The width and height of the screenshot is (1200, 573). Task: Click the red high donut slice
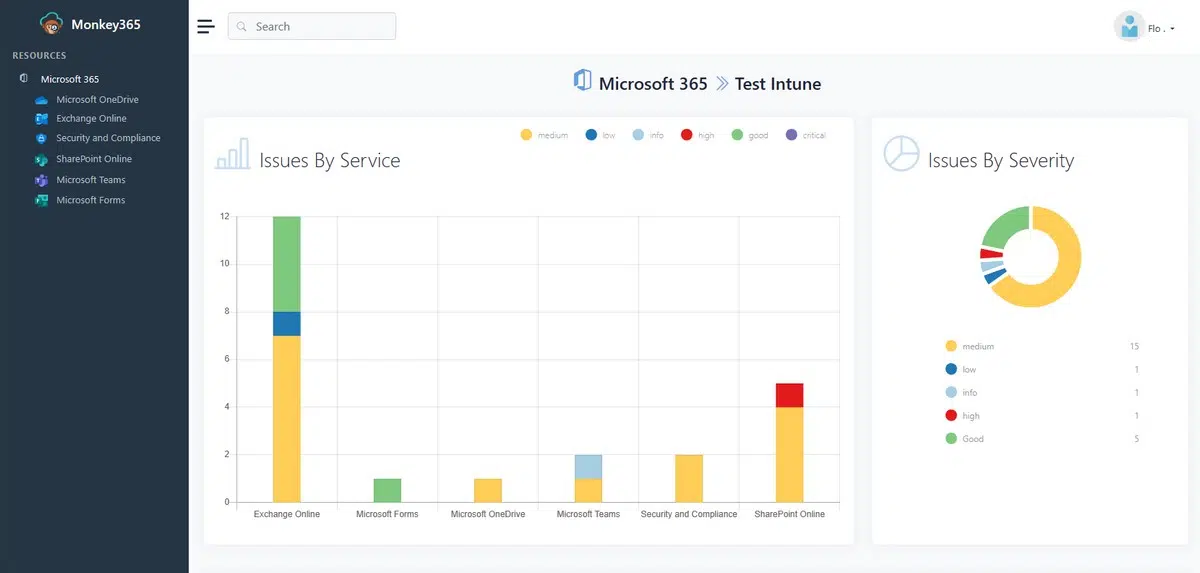click(990, 253)
